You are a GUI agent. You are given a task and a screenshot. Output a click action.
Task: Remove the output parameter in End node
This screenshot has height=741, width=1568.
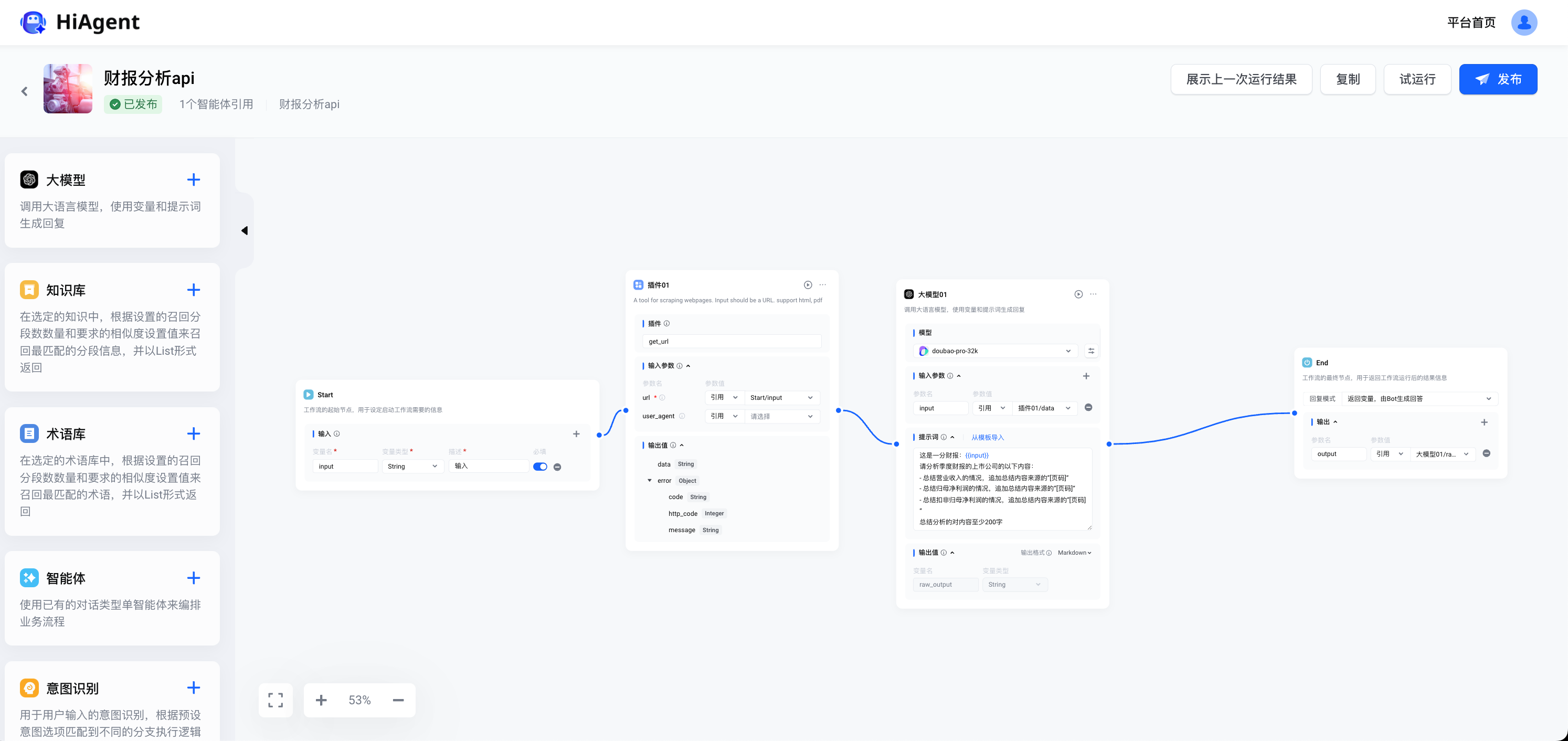tap(1487, 453)
